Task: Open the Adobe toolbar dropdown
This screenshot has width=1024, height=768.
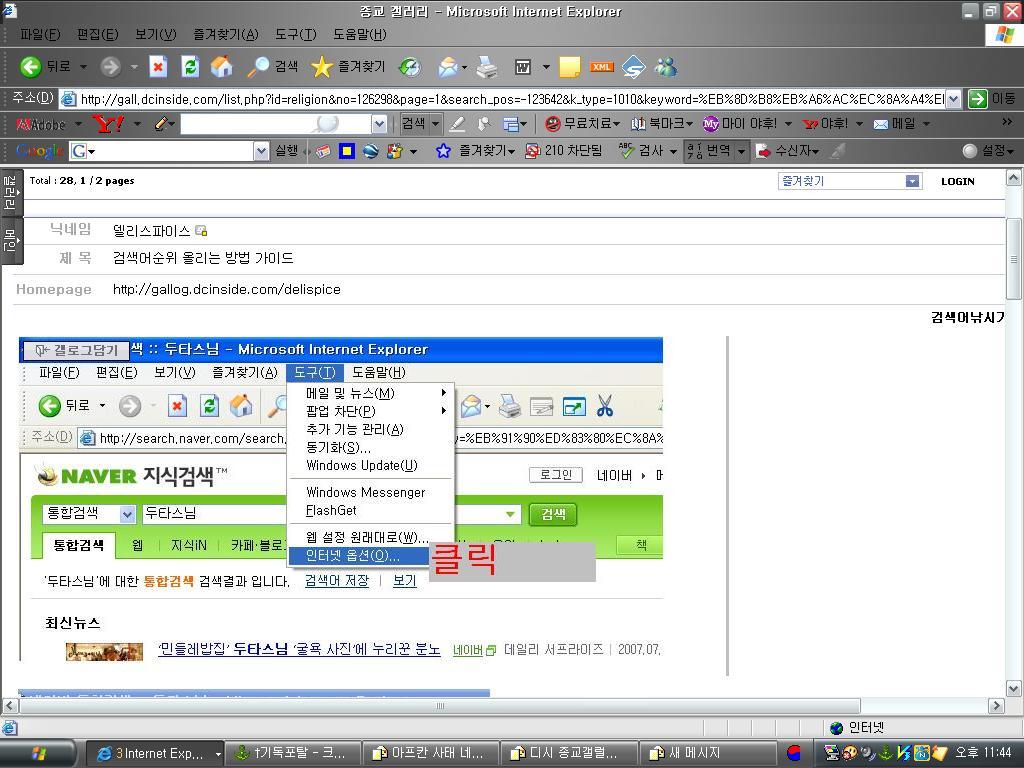Action: 78,123
